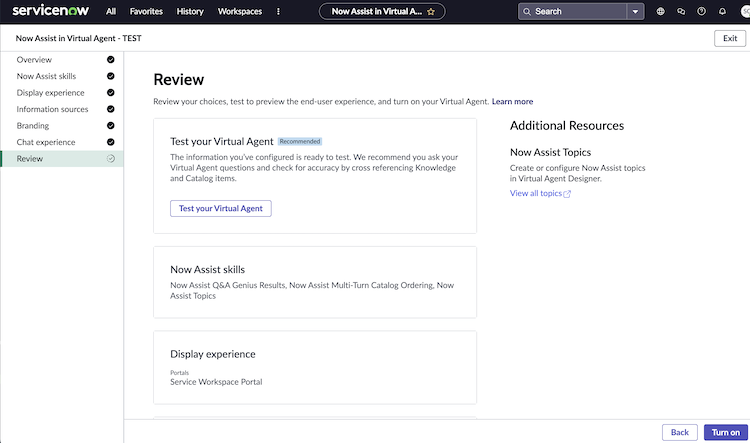Screen dimensions: 750x443
Task: Click the Now Assist in Virtual Agent - TEST title
Action: (78, 38)
